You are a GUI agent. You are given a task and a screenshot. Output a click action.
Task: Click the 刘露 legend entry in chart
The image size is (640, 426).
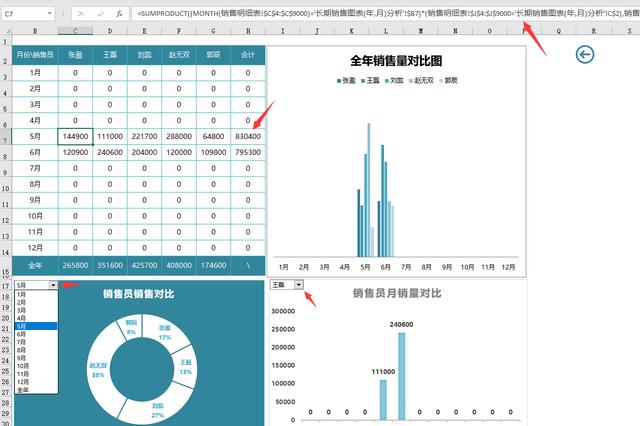coord(394,79)
